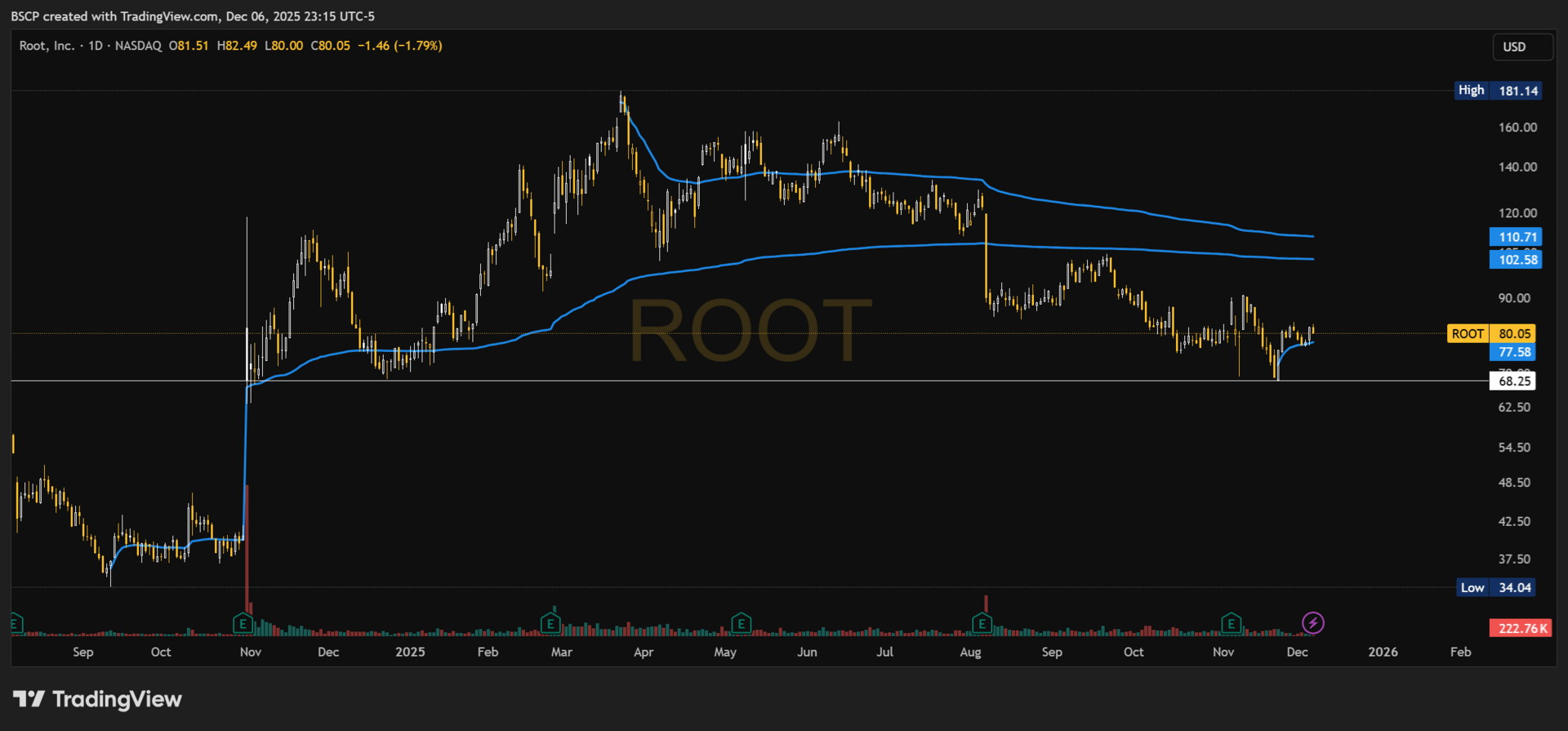Click the Low 34.04 price label

(1496, 587)
